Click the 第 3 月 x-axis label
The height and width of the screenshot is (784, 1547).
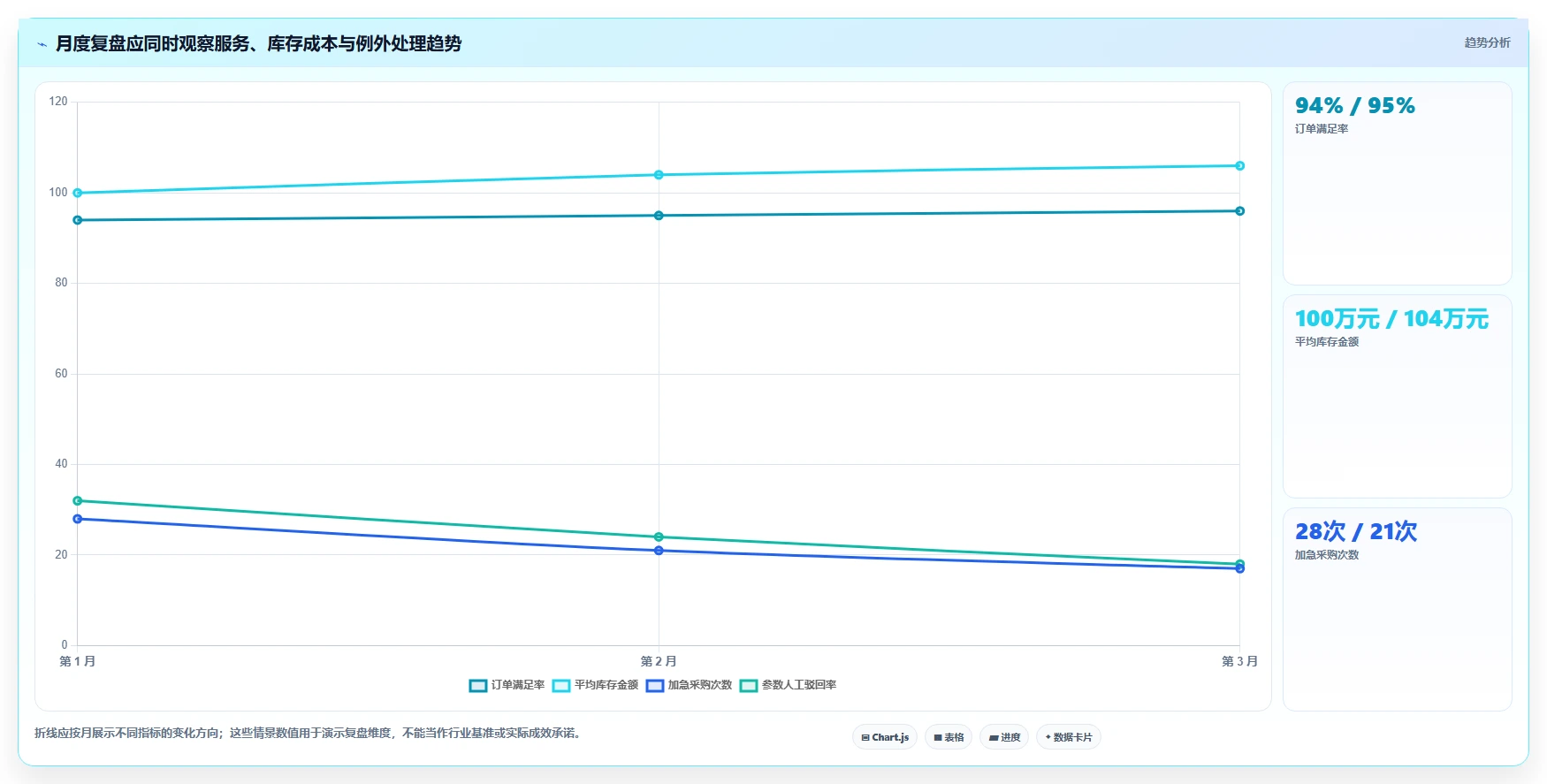(1239, 661)
